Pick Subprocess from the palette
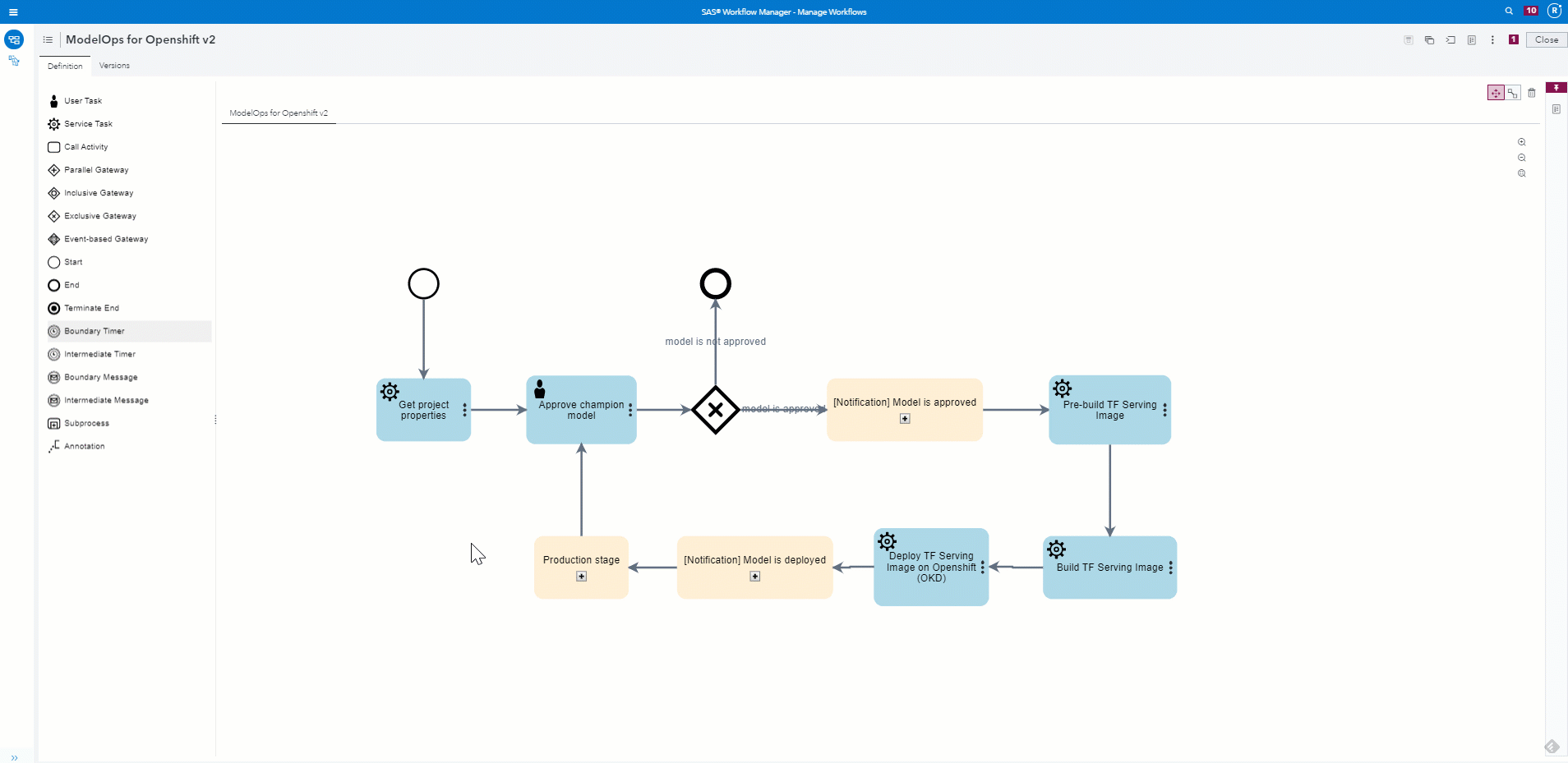 tap(129, 423)
